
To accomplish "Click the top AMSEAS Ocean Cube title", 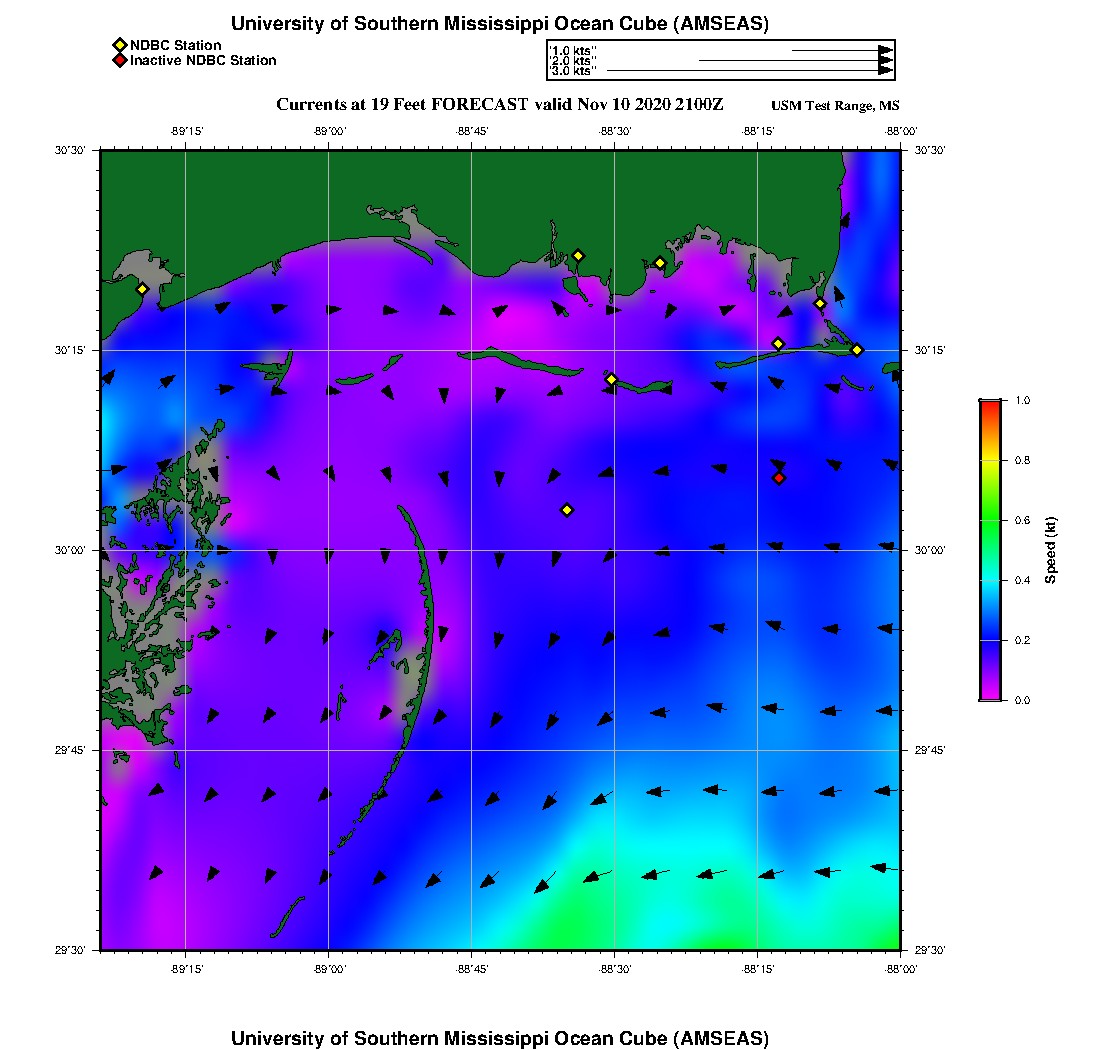I will (500, 23).
